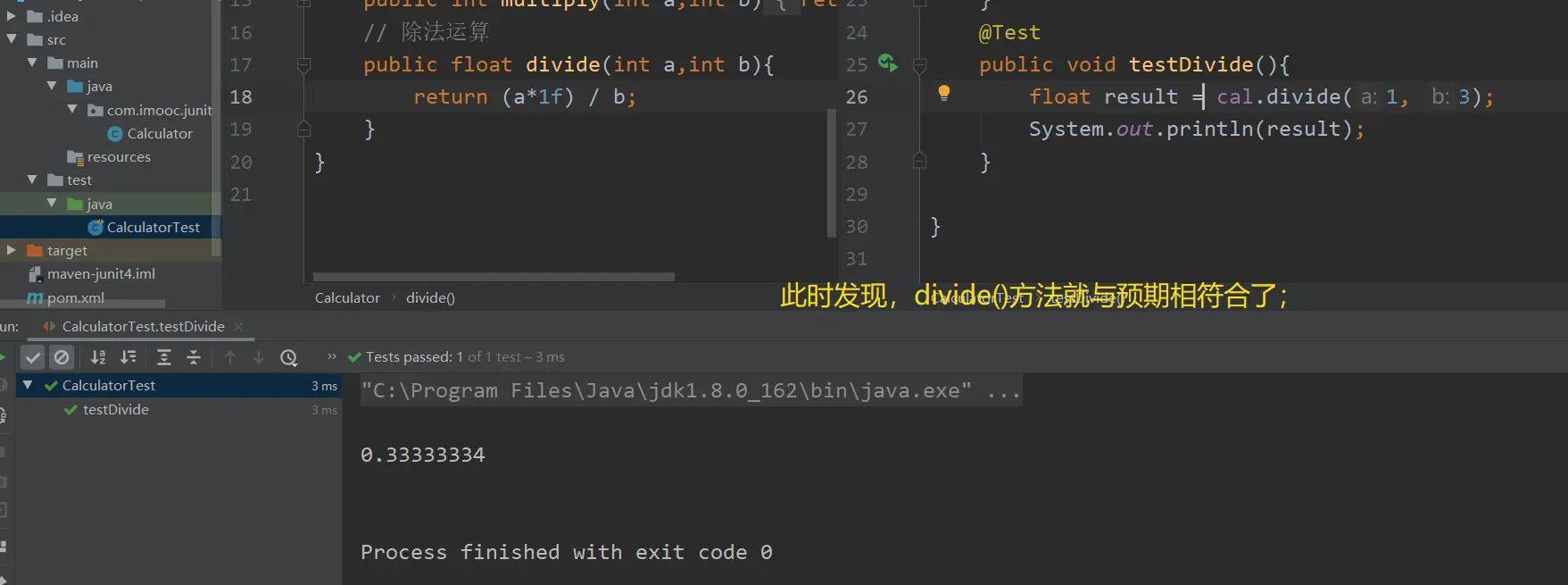Collapse the src folder
The width and height of the screenshot is (1568, 585).
pos(12,39)
